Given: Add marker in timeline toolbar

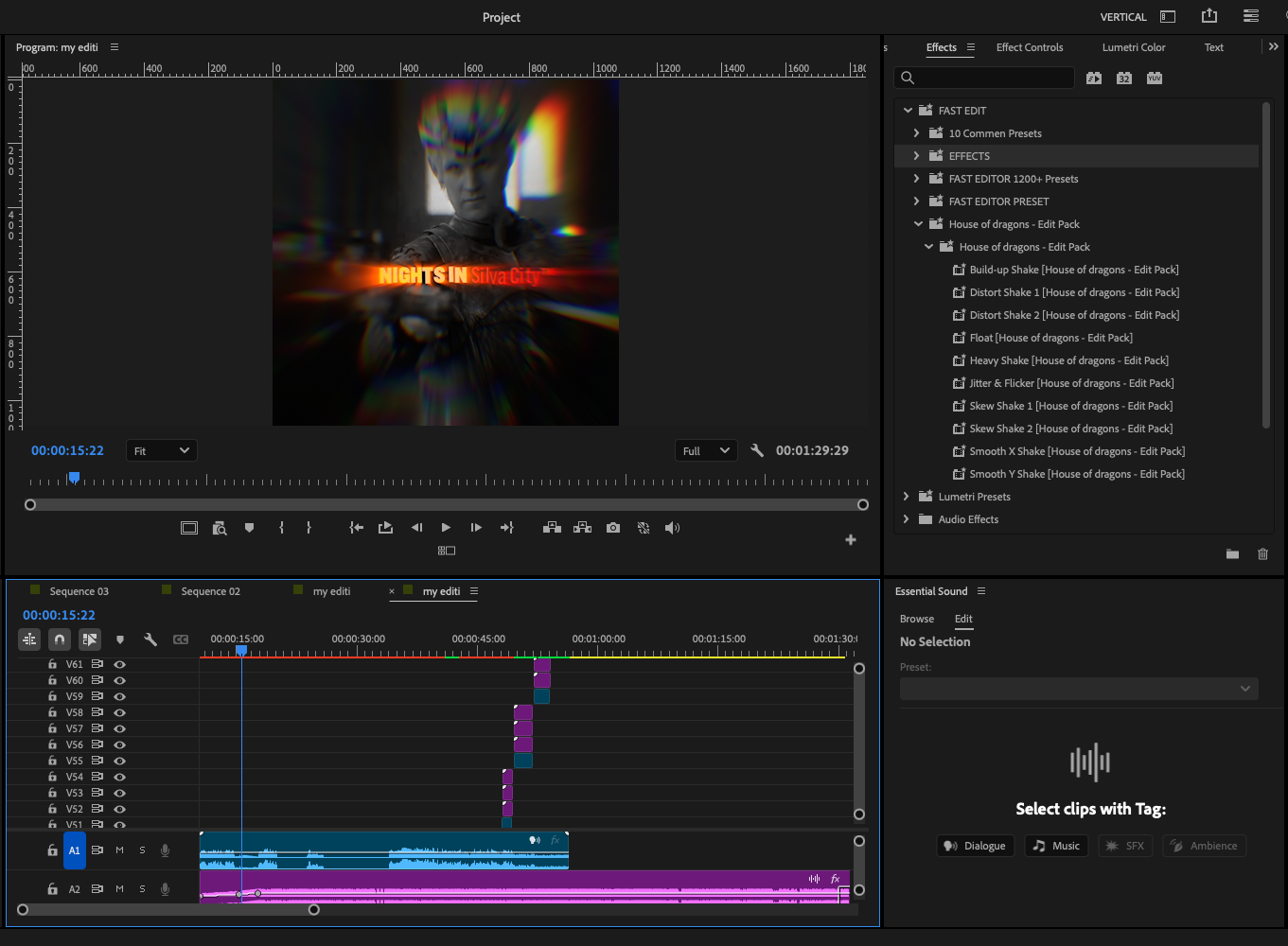Looking at the screenshot, I should tap(120, 639).
